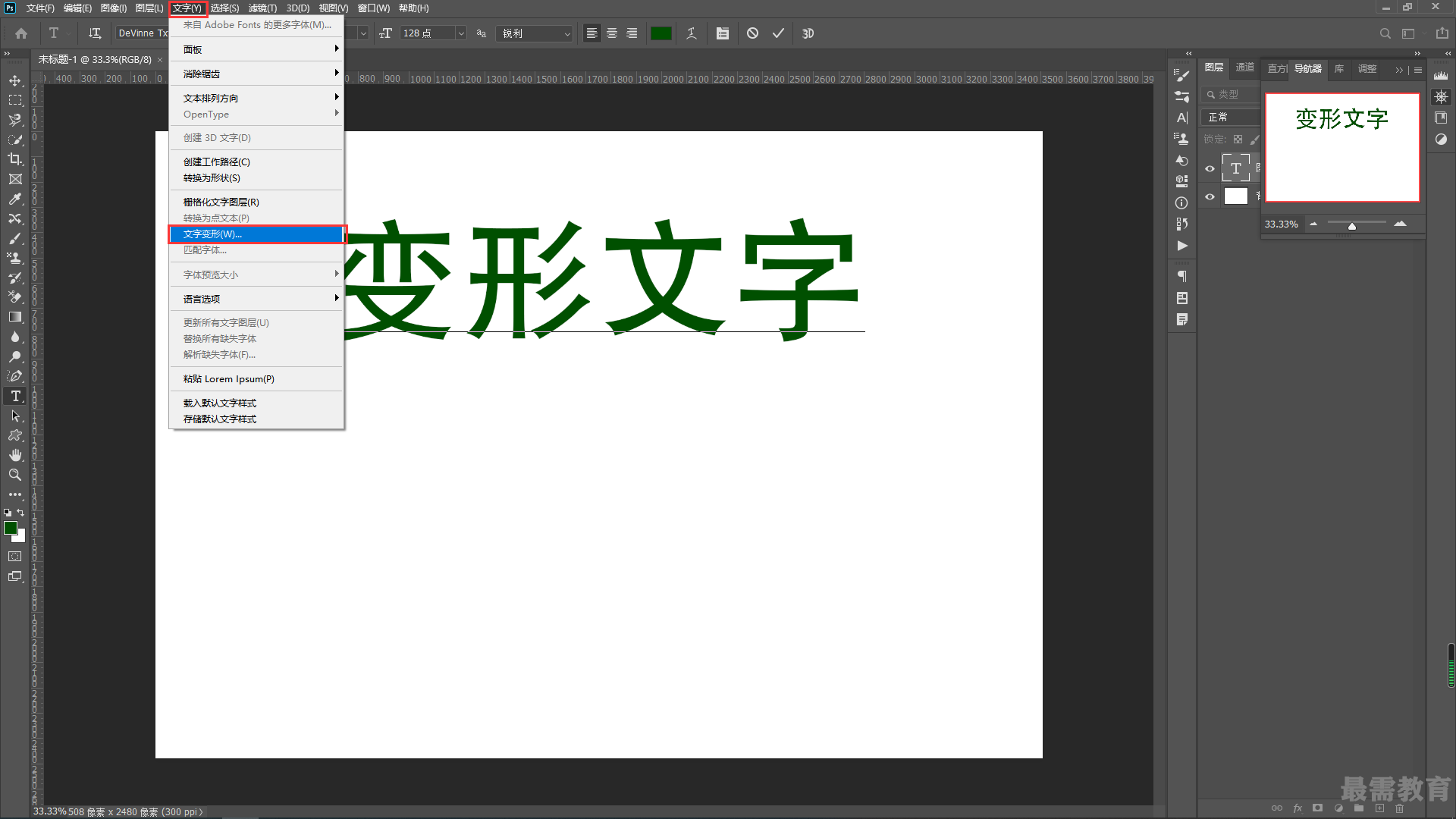The image size is (1456, 819).
Task: Expand the 语言选项 submenu
Action: [256, 299]
